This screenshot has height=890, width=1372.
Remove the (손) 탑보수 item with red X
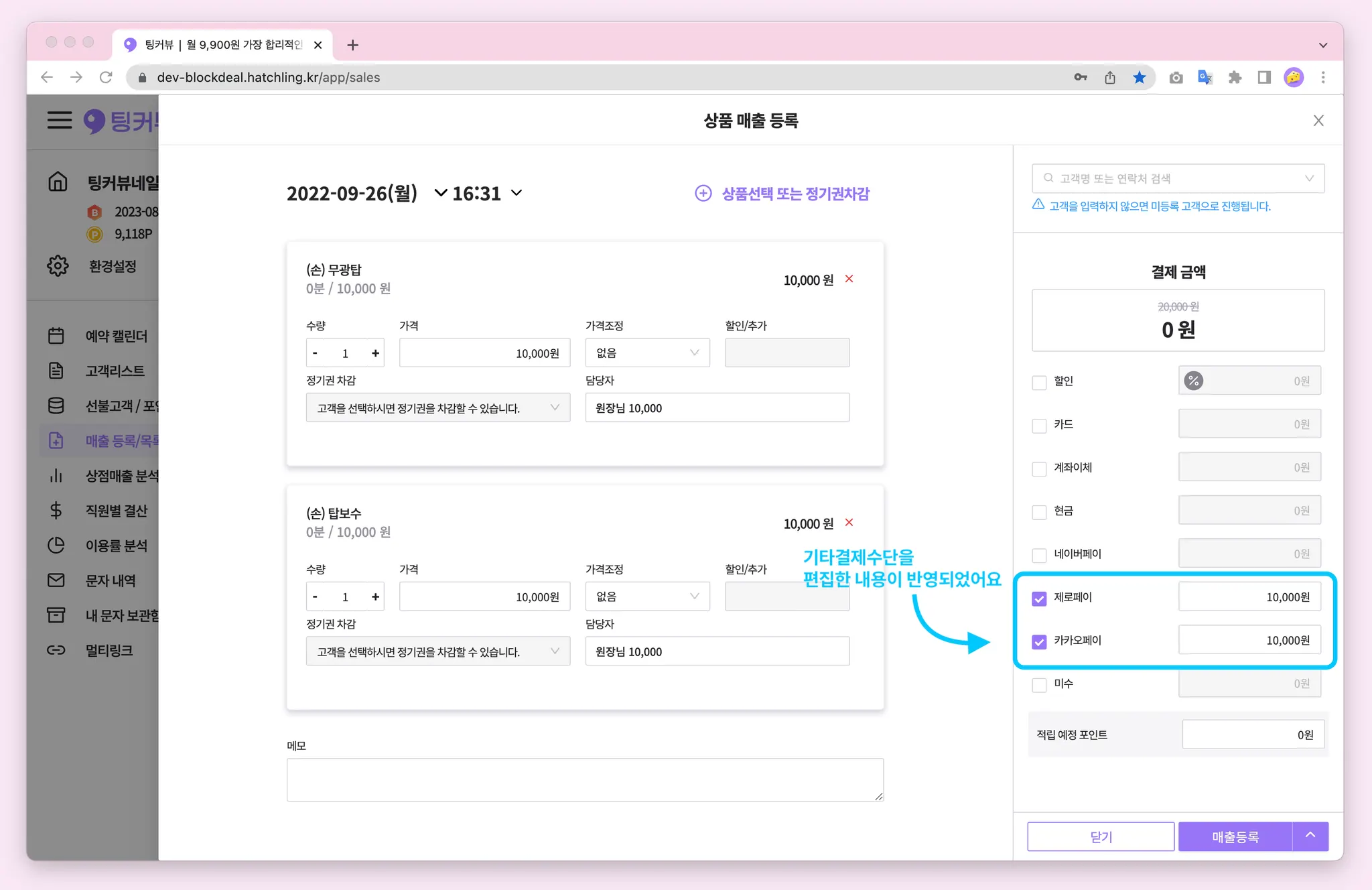pos(849,522)
